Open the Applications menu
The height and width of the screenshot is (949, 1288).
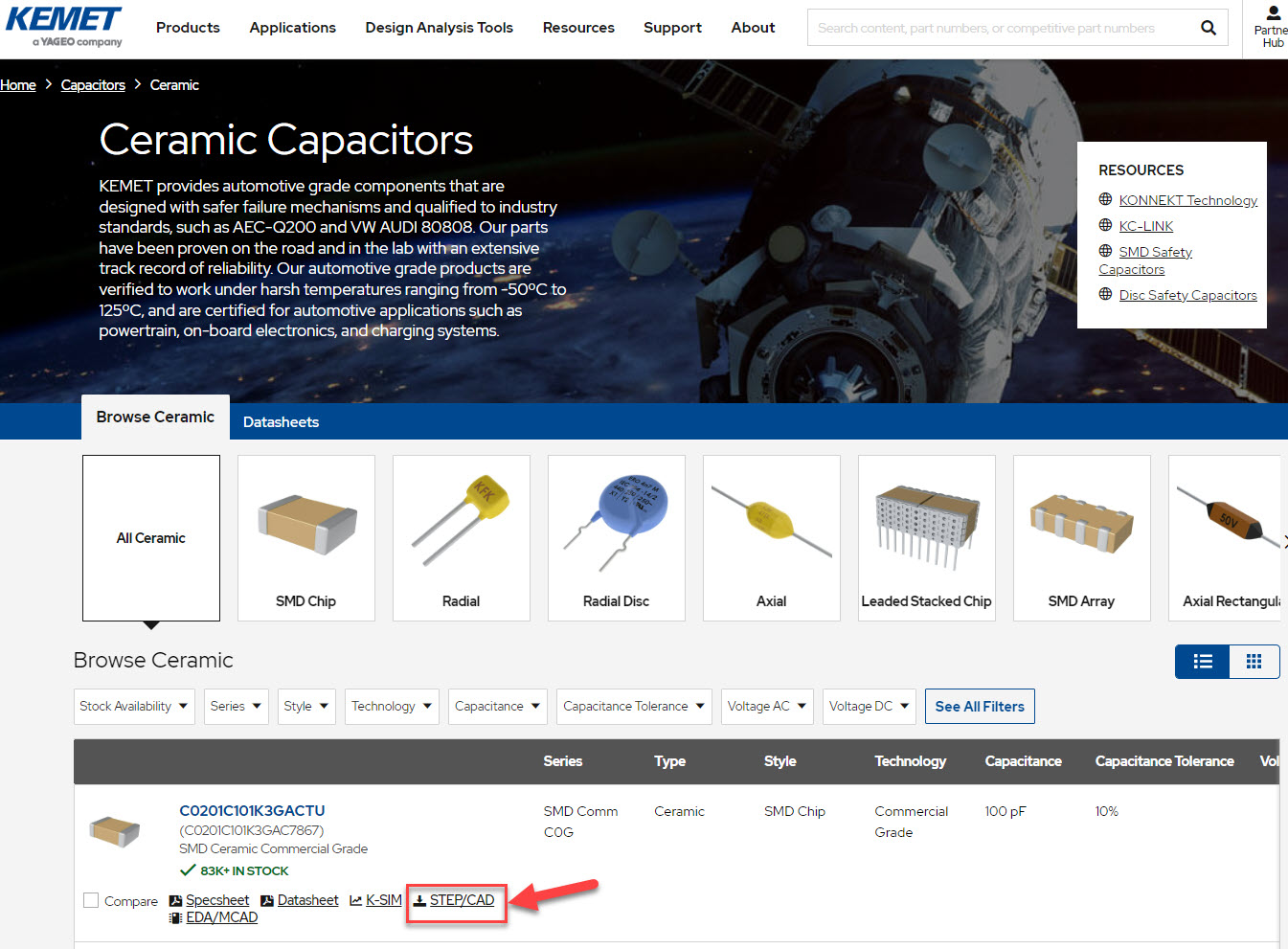tap(293, 28)
